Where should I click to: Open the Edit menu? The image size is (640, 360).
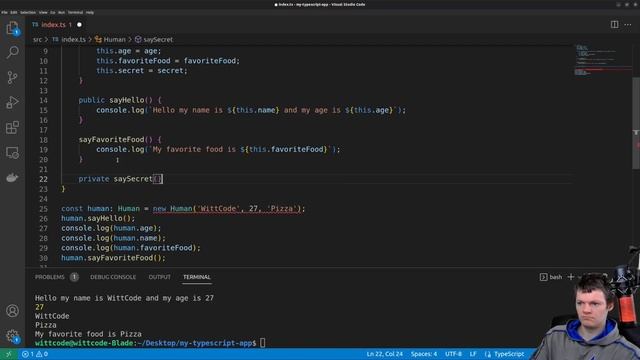pos(14,13)
